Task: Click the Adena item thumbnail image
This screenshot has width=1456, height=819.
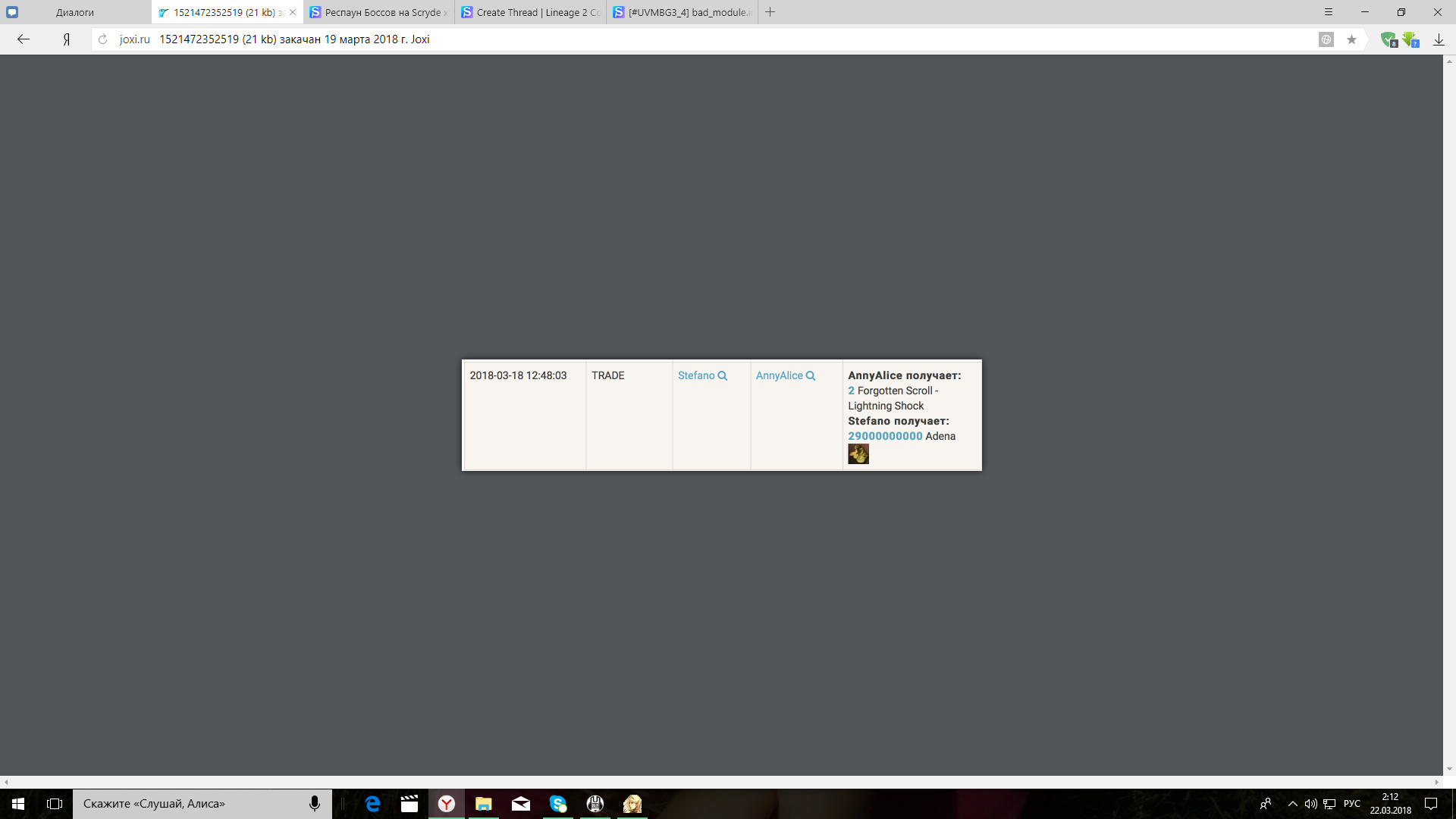Action: pyautogui.click(x=858, y=454)
